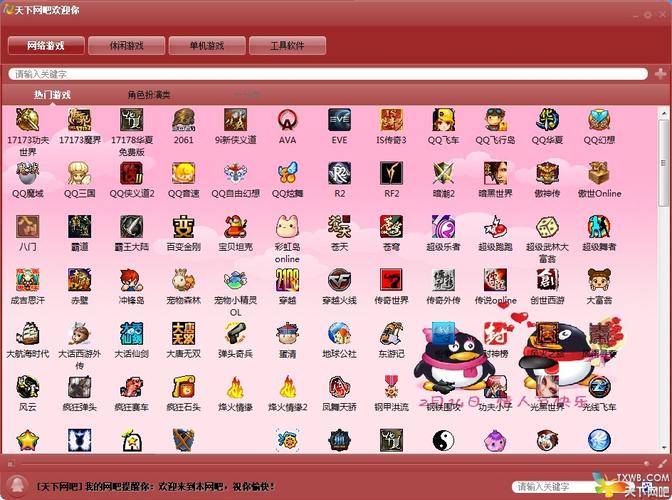
Task: Launch the 穿越火线 CF game
Action: tap(339, 280)
